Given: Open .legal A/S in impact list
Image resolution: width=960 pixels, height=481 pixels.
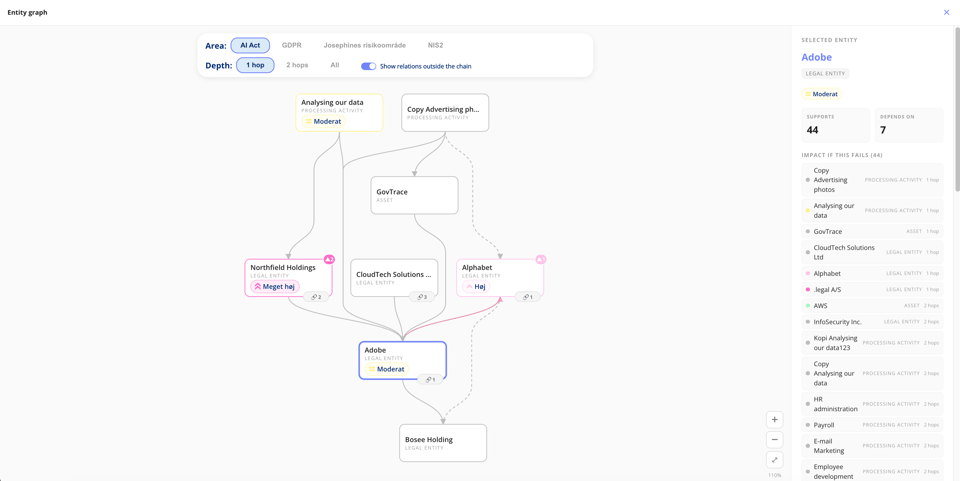Looking at the screenshot, I should coord(872,289).
